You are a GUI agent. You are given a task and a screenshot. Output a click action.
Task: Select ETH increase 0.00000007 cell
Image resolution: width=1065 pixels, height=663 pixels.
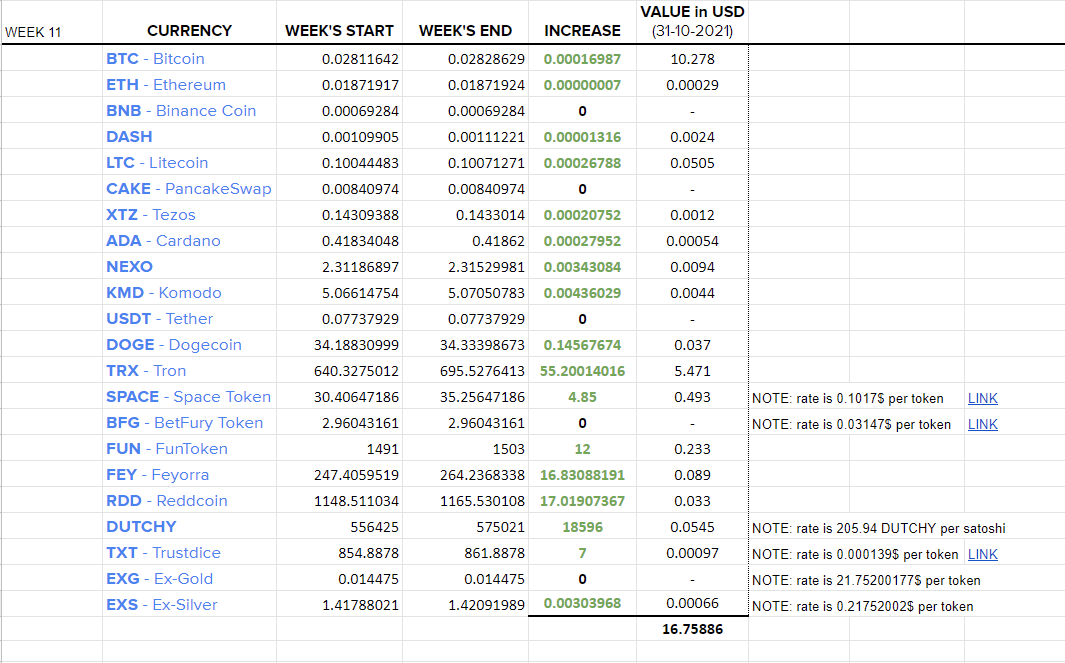coord(582,85)
